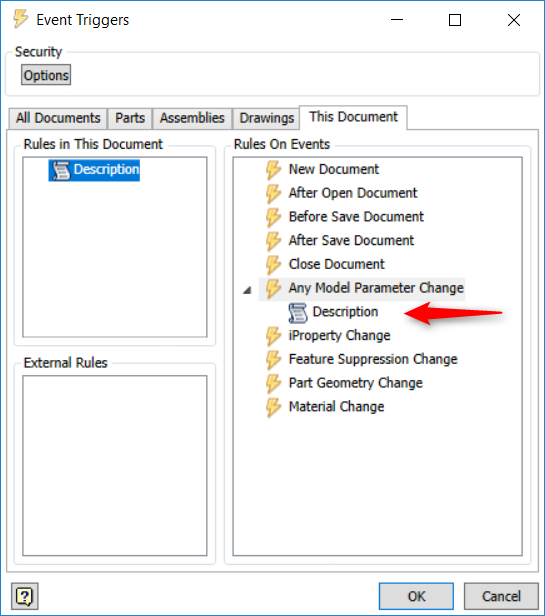The image size is (545, 616).
Task: Select Description in Rules in This Document
Action: pos(94,170)
